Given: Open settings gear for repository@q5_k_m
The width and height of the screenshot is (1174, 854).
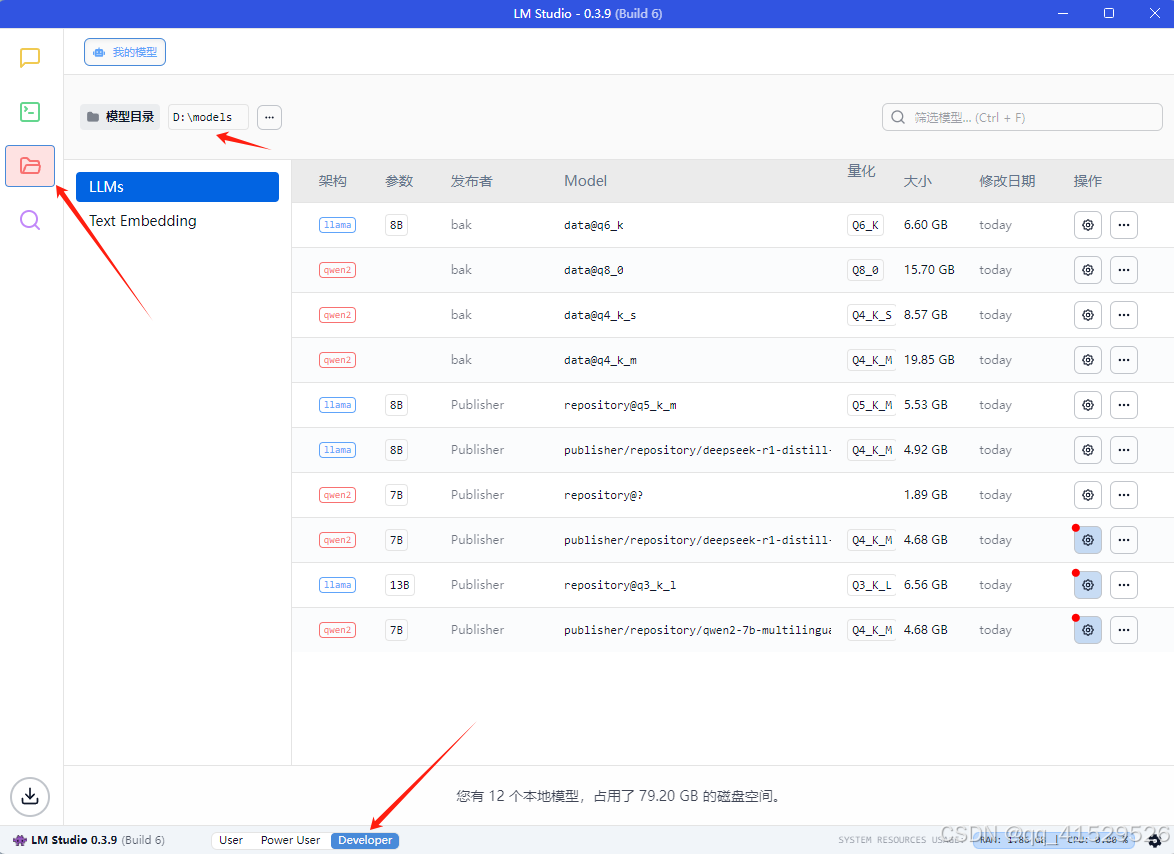Looking at the screenshot, I should pyautogui.click(x=1088, y=405).
